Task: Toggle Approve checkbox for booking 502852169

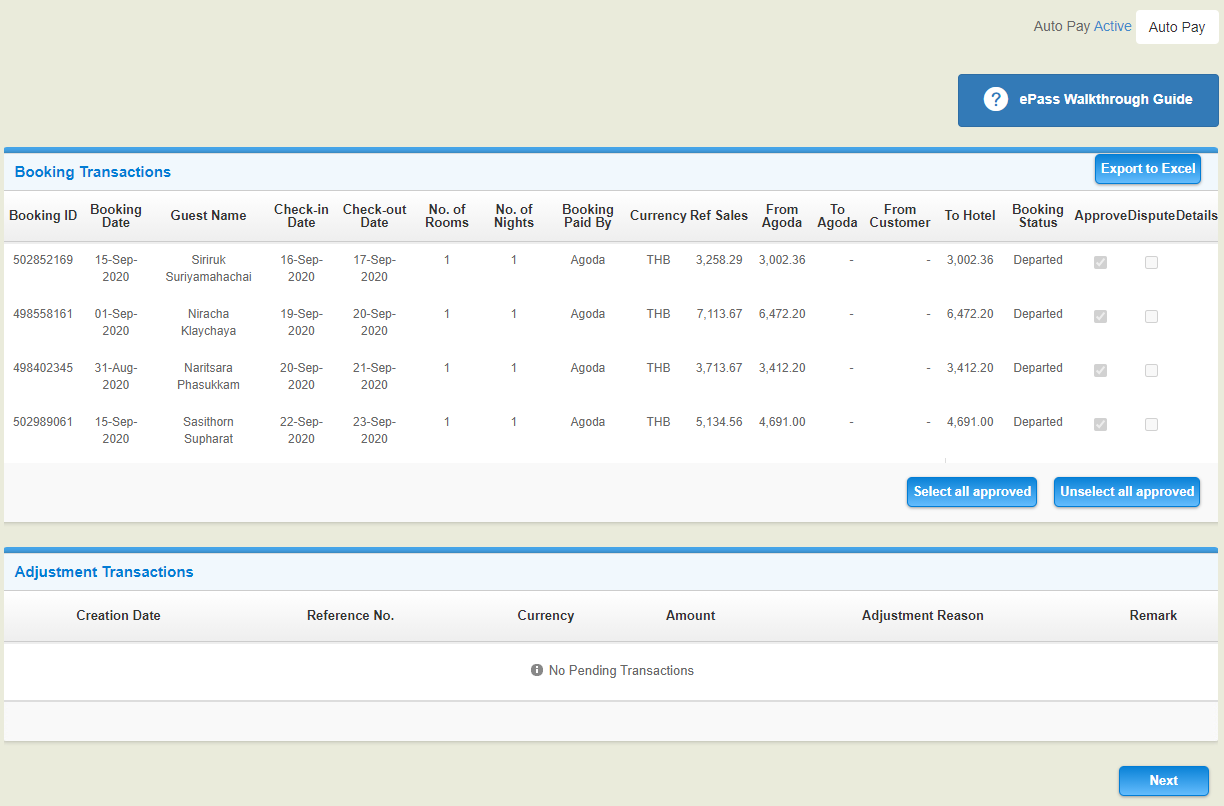Action: 1101,262
